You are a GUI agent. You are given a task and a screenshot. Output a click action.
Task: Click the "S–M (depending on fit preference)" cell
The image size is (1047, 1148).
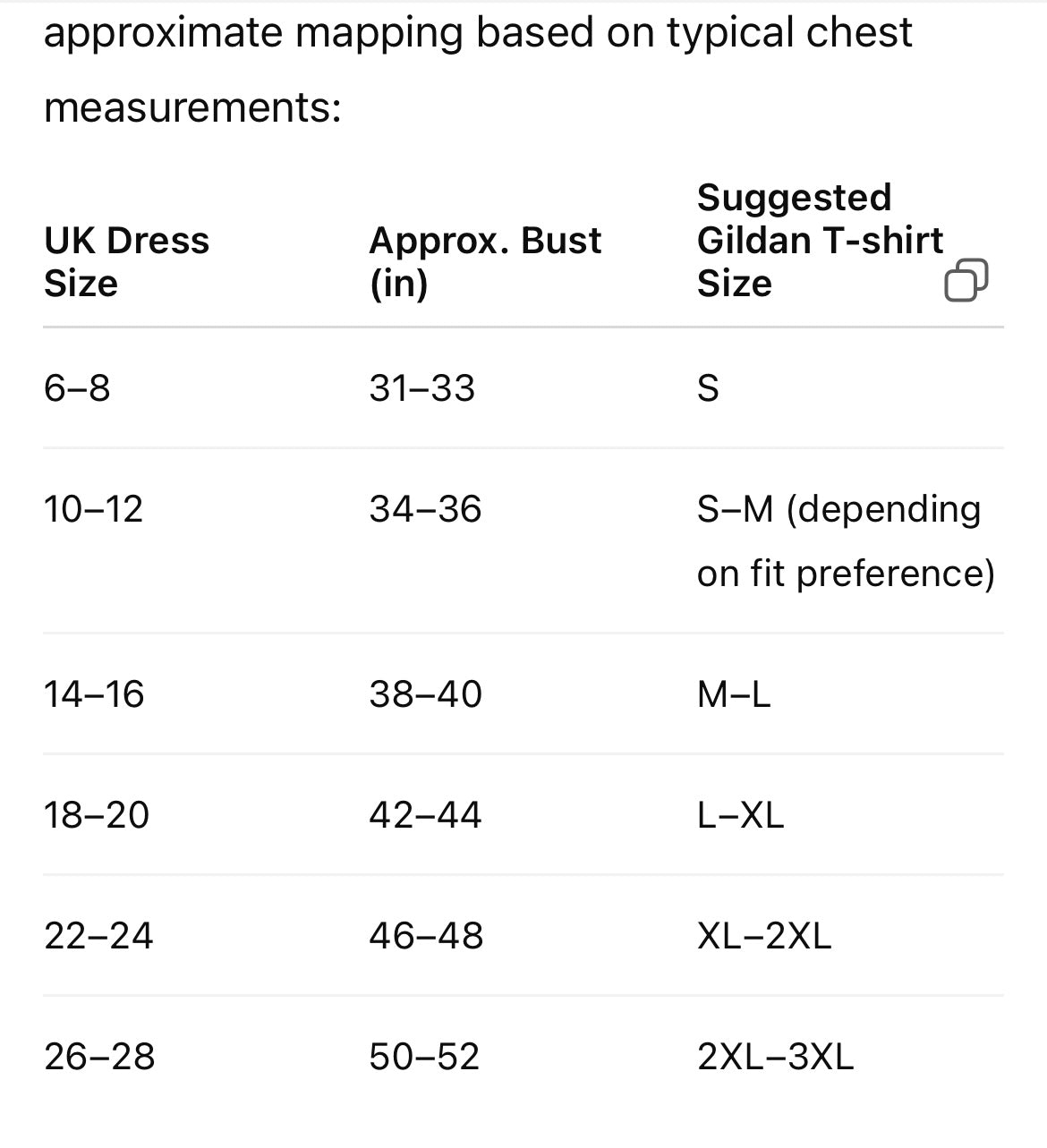point(845,540)
